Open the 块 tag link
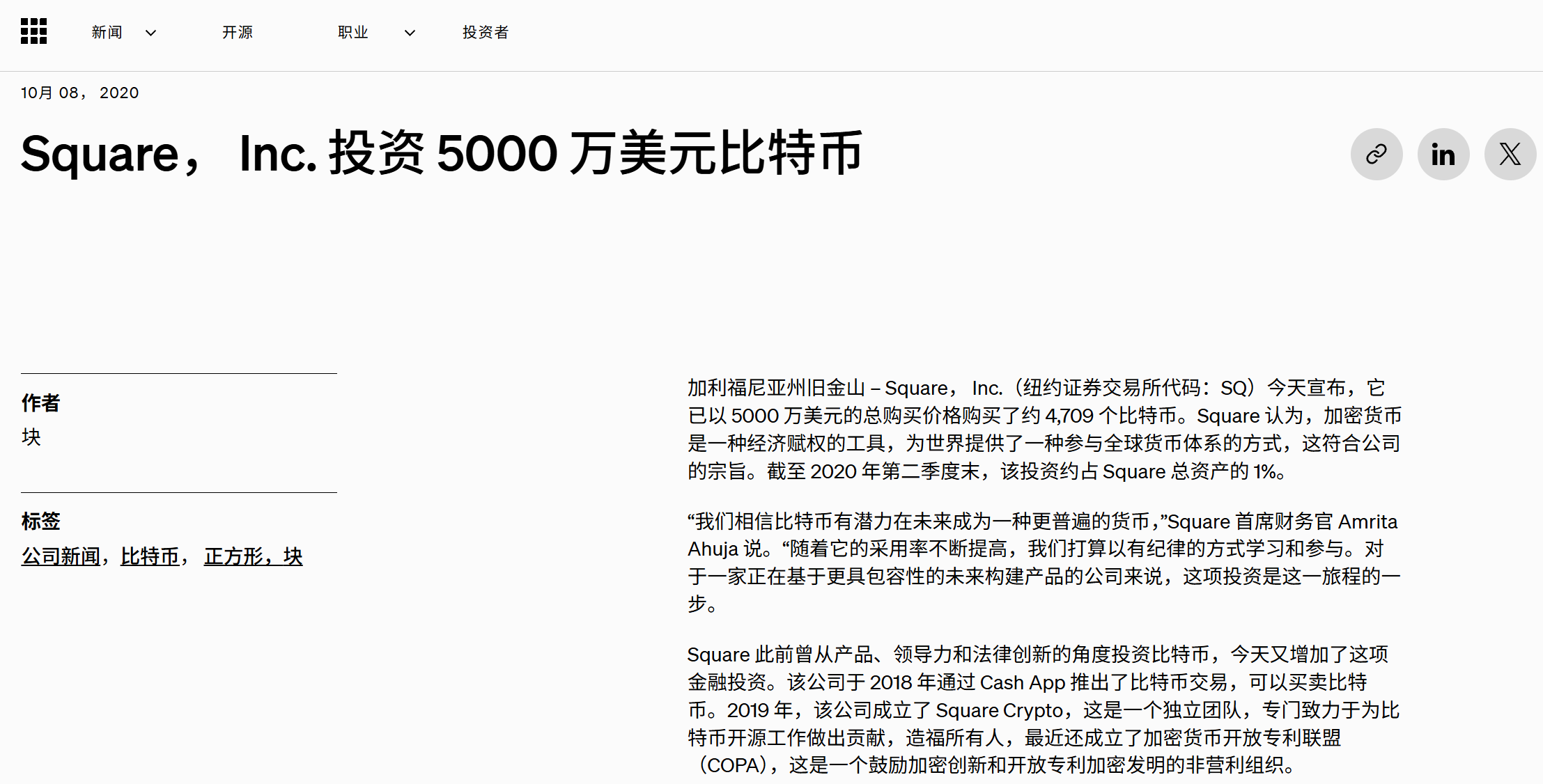The image size is (1543, 784). (x=293, y=556)
